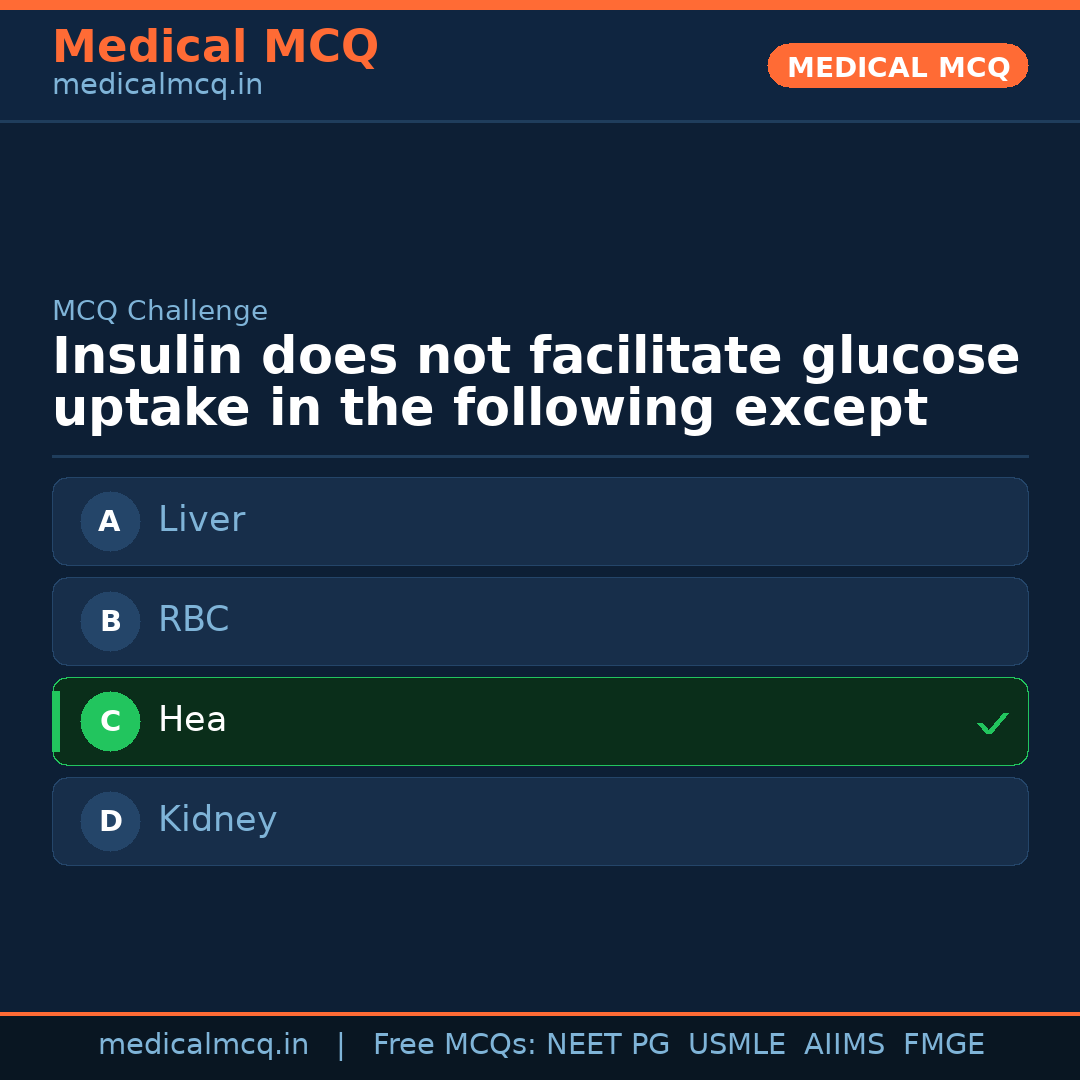Select the Liver answer text
1080x1080 pixels.
[x=201, y=520]
